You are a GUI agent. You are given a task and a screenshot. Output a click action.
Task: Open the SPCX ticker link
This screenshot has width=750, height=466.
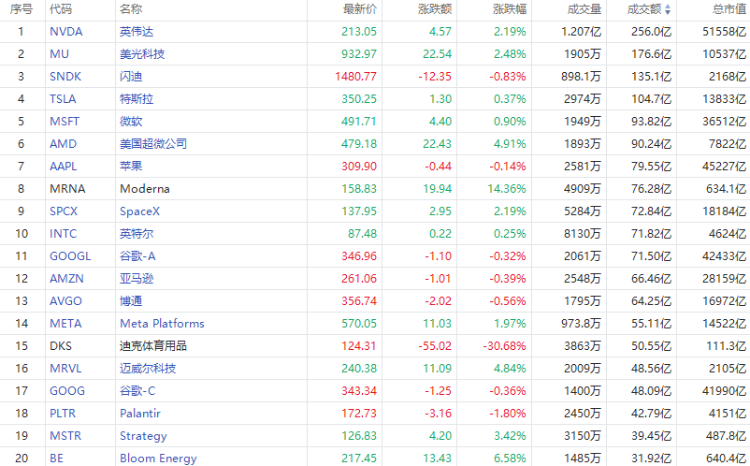(64, 211)
